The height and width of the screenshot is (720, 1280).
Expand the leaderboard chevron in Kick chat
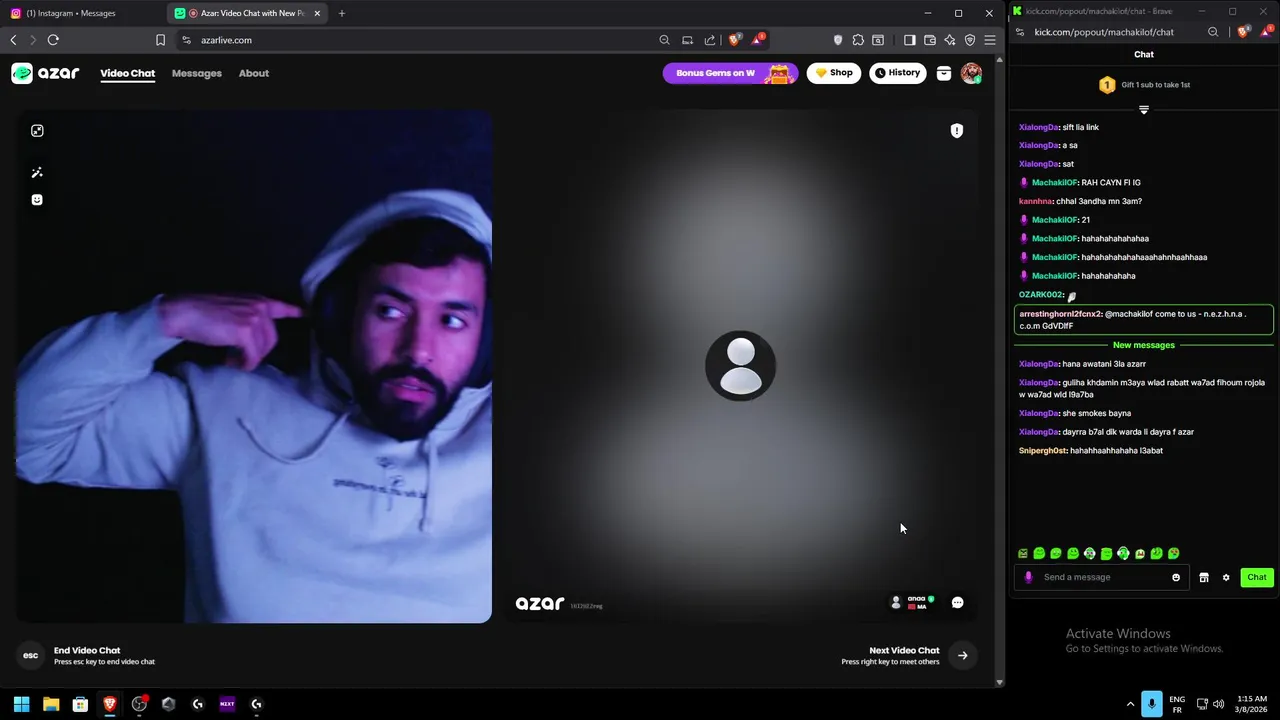click(1144, 109)
